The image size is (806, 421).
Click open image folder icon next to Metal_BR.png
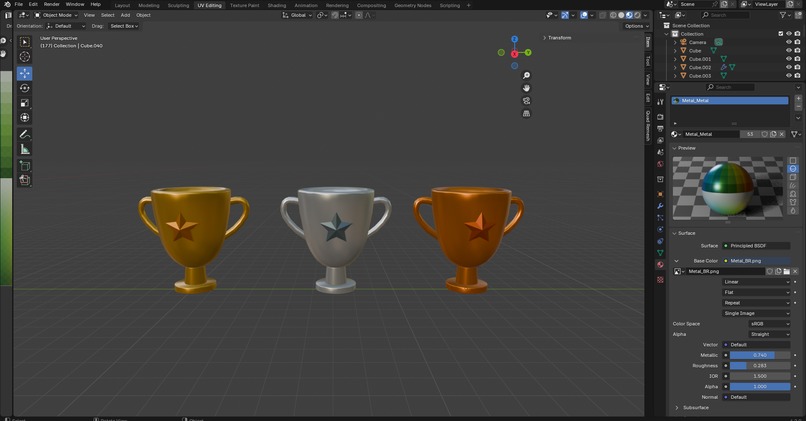(x=786, y=271)
